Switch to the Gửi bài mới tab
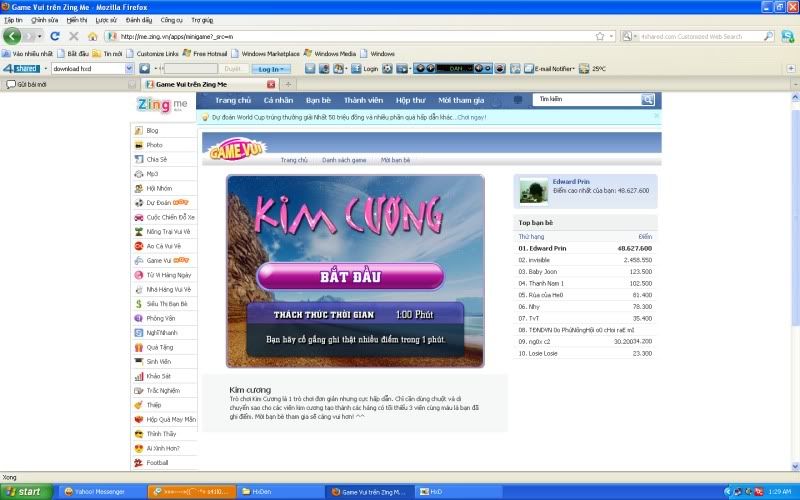The height and width of the screenshot is (500, 800). [x=70, y=84]
